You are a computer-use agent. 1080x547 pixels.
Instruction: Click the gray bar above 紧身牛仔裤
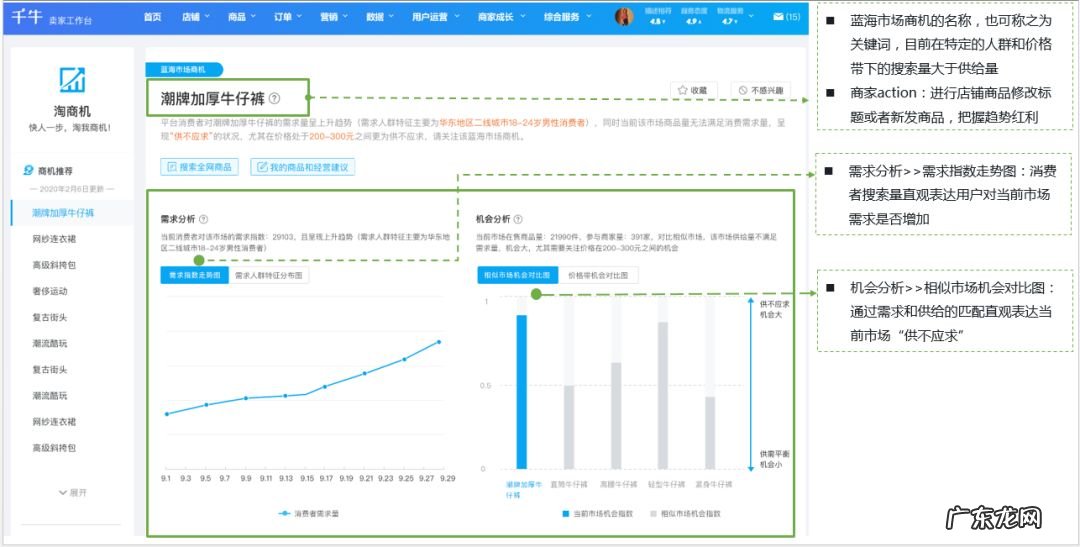710,433
